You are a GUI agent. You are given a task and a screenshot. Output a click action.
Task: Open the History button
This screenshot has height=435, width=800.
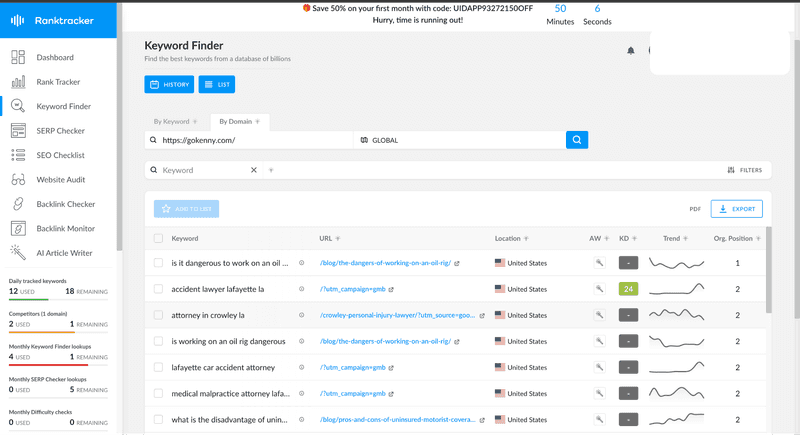tap(169, 85)
